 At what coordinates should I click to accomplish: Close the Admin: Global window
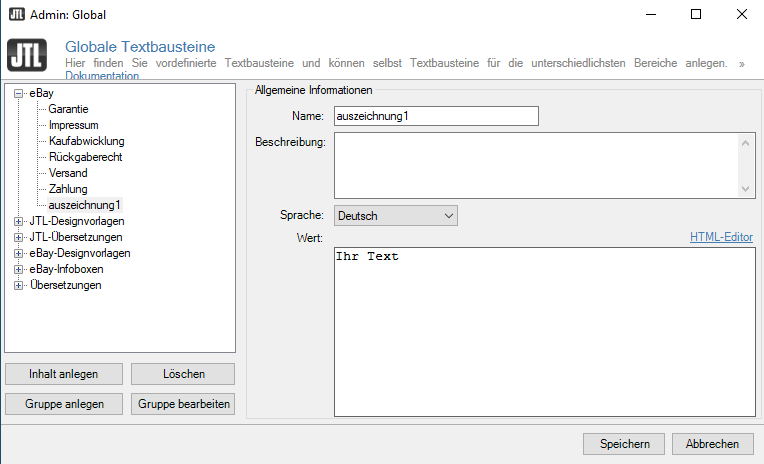(742, 14)
